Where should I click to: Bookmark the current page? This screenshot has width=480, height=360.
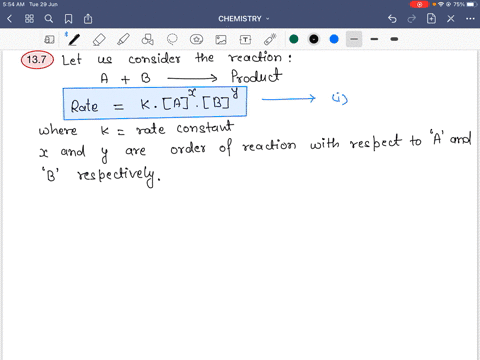68,19
